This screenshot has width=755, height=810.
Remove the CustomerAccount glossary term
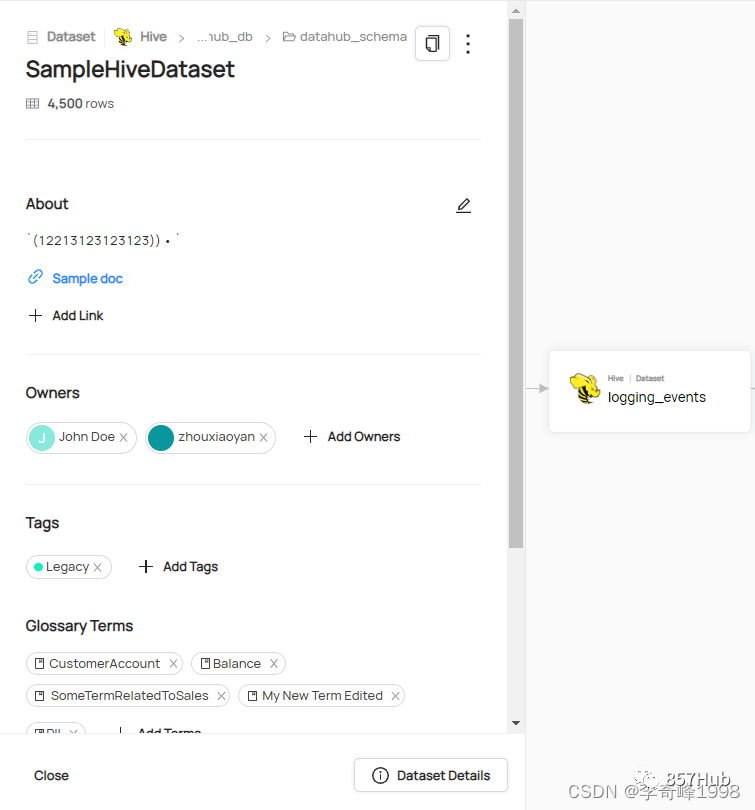[x=173, y=664]
